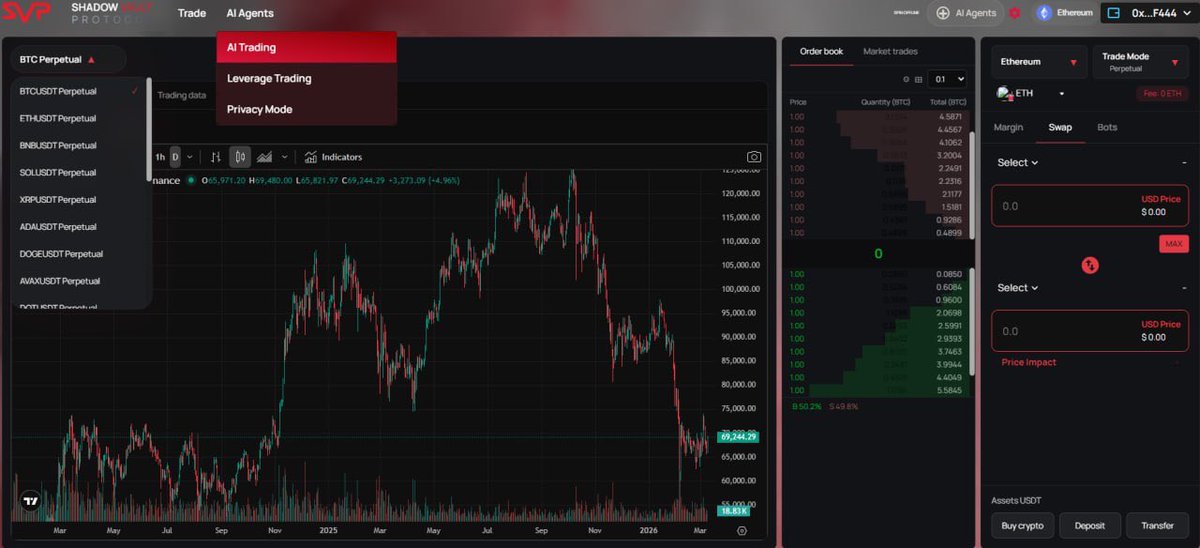The height and width of the screenshot is (548, 1200).
Task: Click the Transfer button
Action: click(1157, 525)
